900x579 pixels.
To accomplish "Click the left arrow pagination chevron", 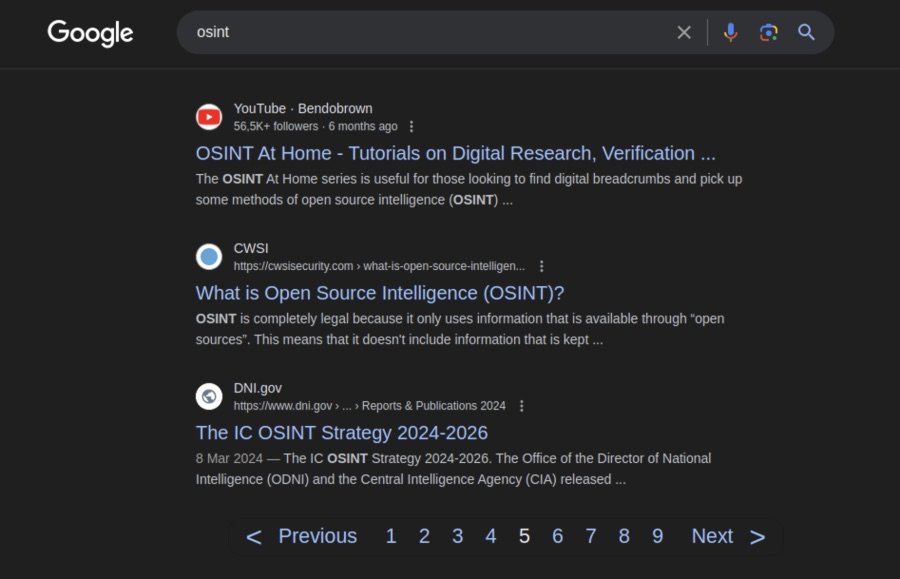I will coord(254,537).
